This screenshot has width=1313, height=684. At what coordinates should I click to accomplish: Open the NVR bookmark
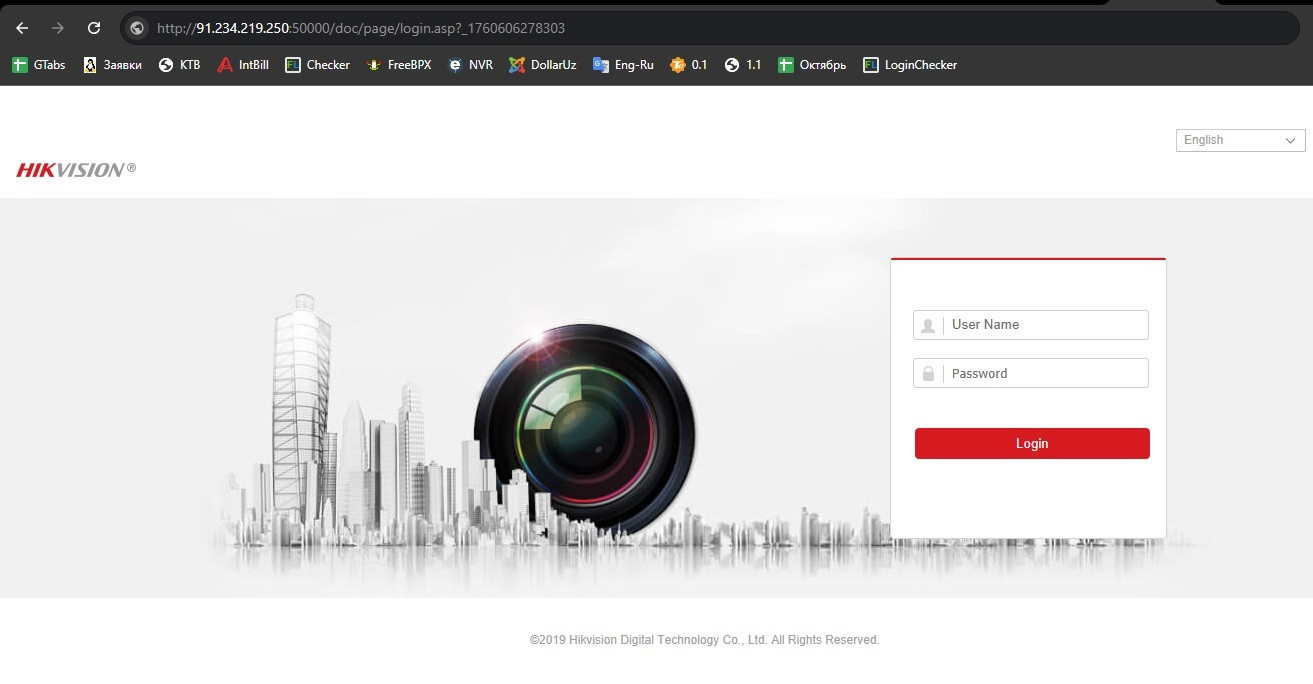pos(470,65)
